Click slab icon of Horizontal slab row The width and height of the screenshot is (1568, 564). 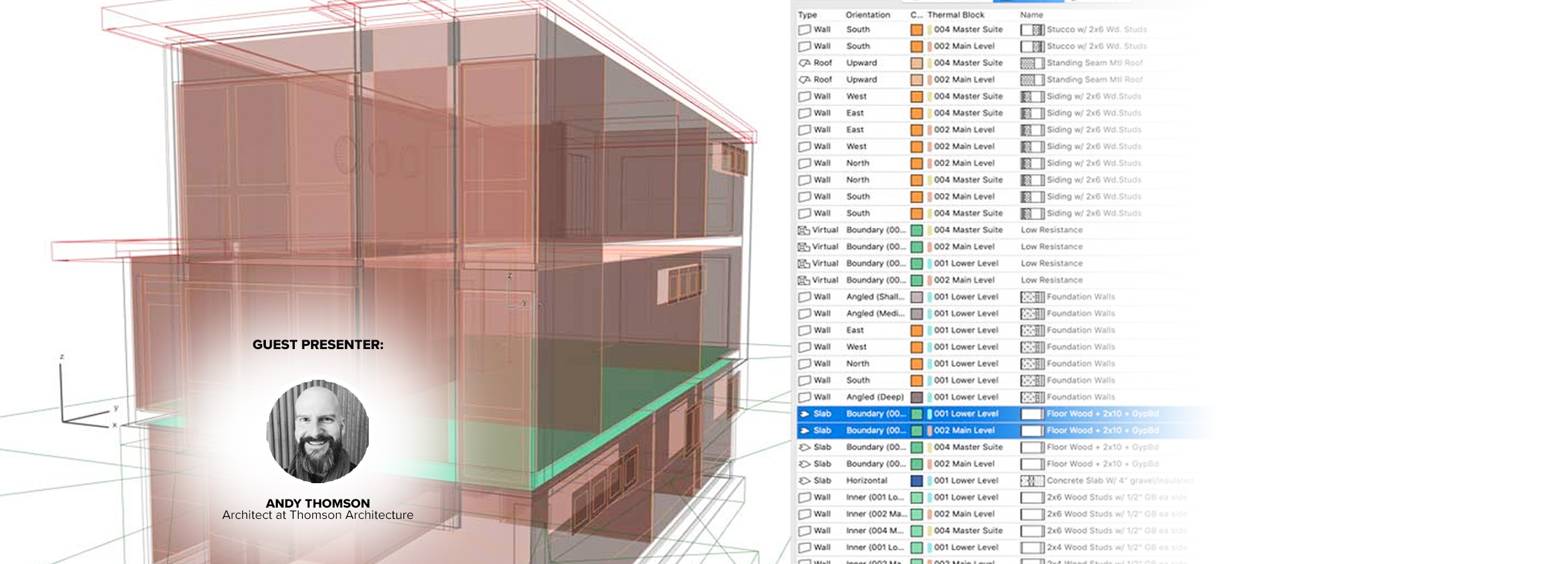(x=804, y=481)
